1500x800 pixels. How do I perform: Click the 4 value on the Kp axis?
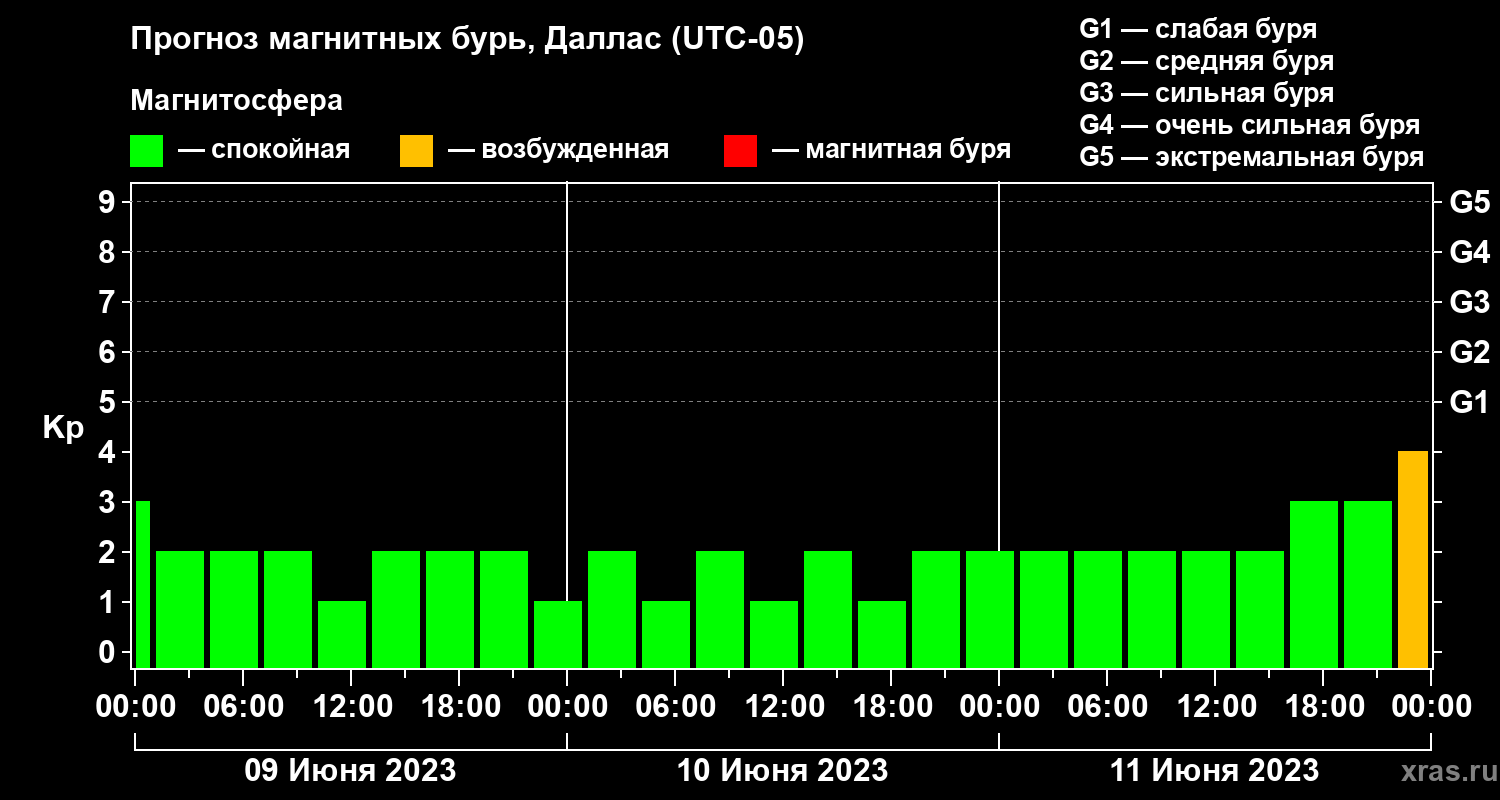(107, 452)
